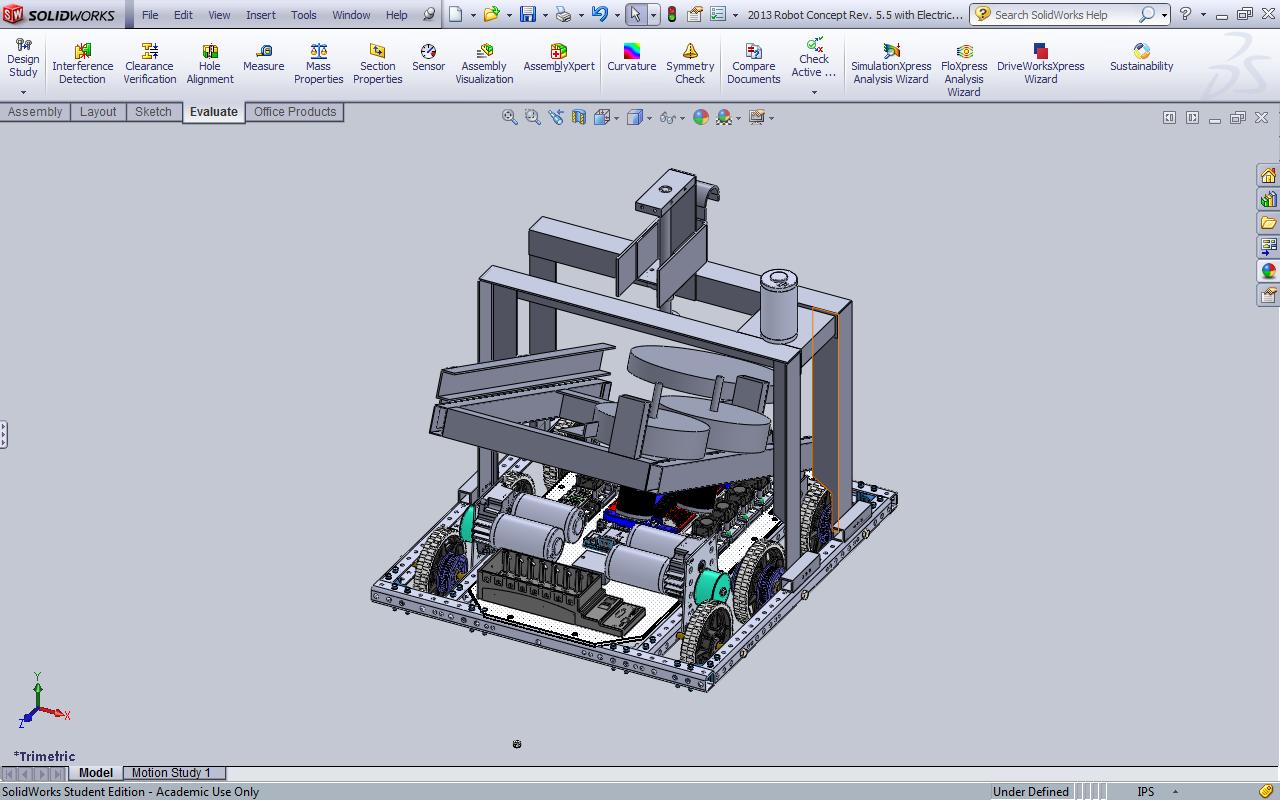The height and width of the screenshot is (800, 1280).
Task: Click Zoom to Fit icon
Action: click(509, 117)
